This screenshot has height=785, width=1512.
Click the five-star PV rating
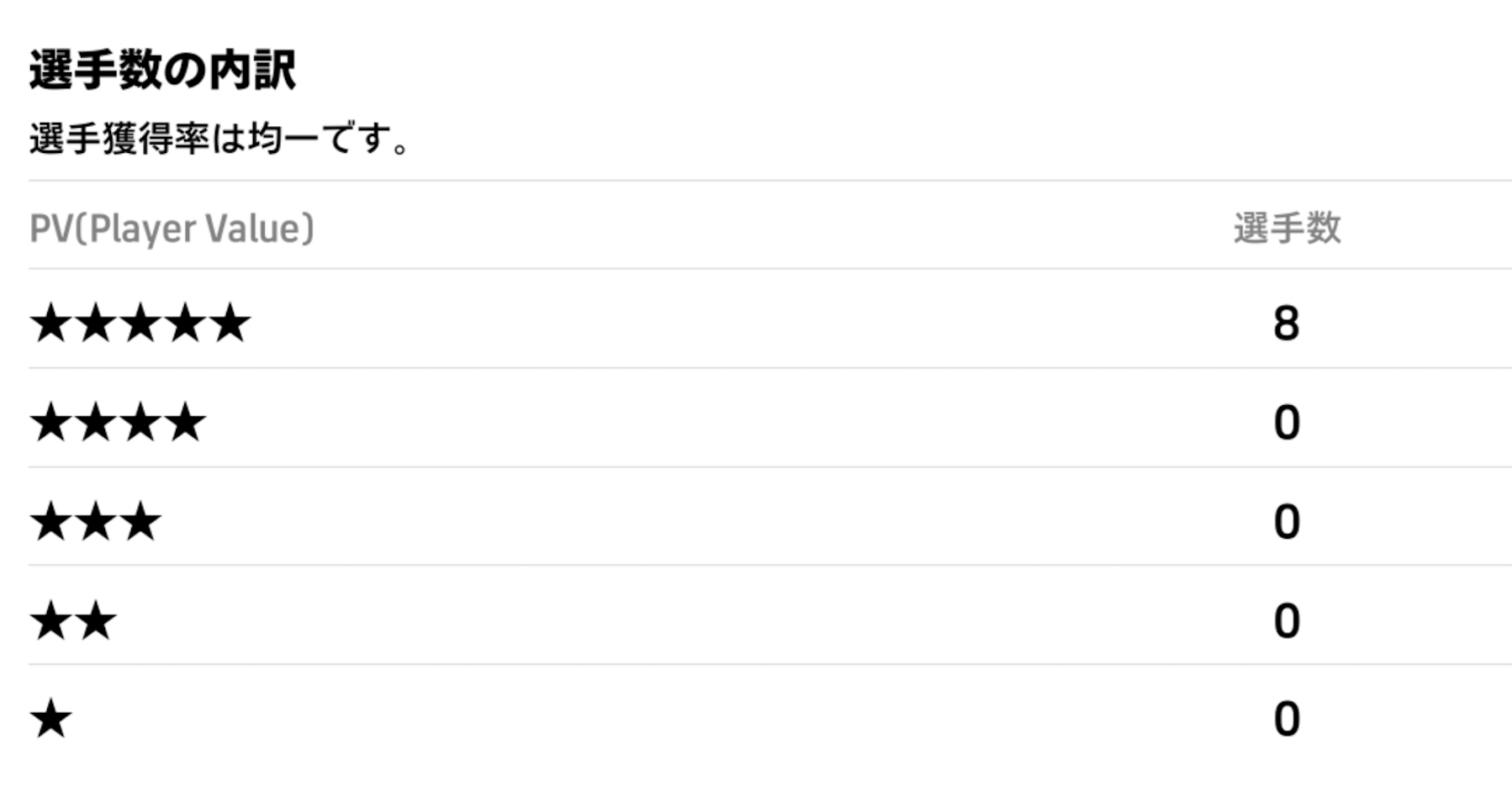(x=140, y=324)
